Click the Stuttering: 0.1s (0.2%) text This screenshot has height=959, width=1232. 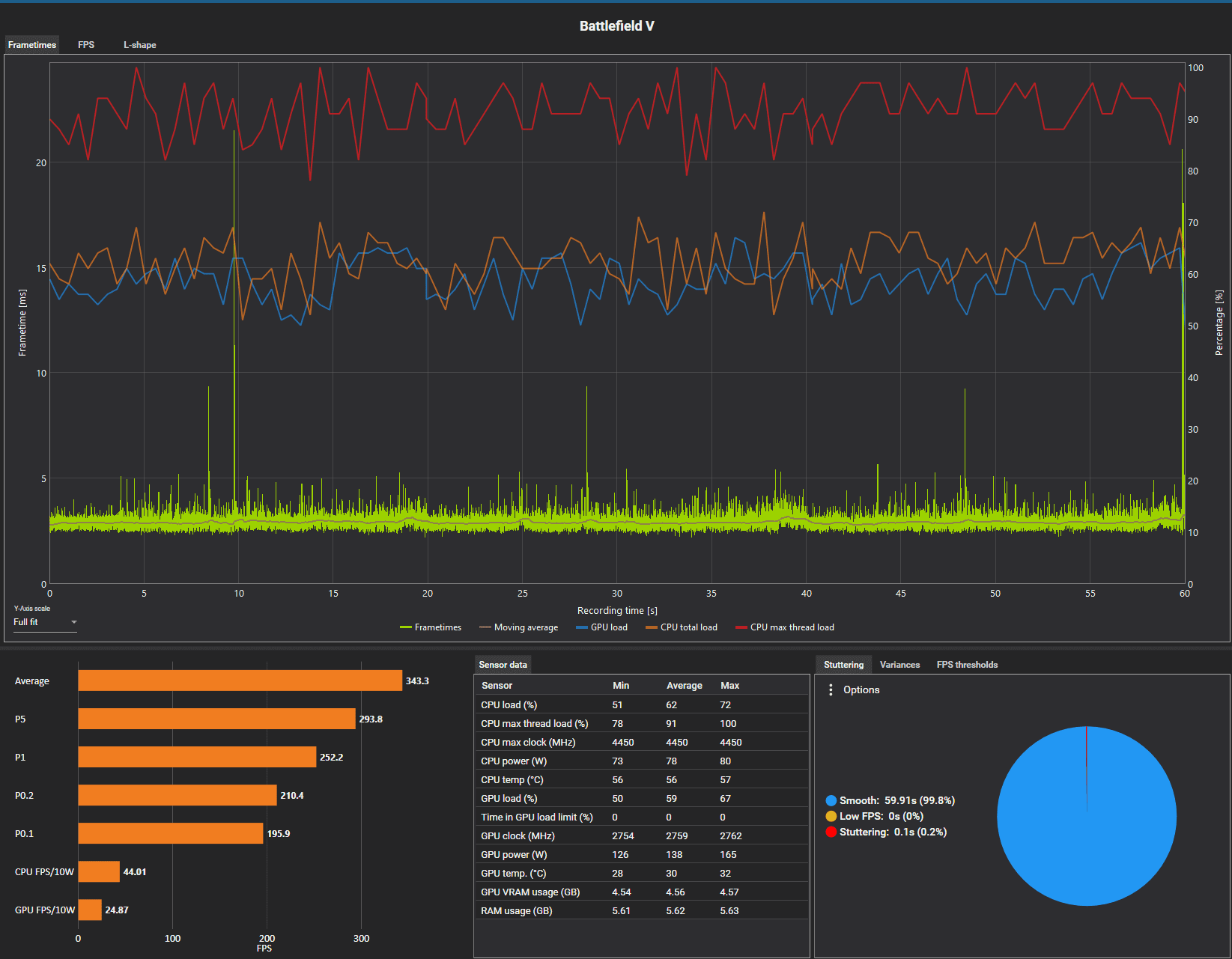(x=893, y=832)
